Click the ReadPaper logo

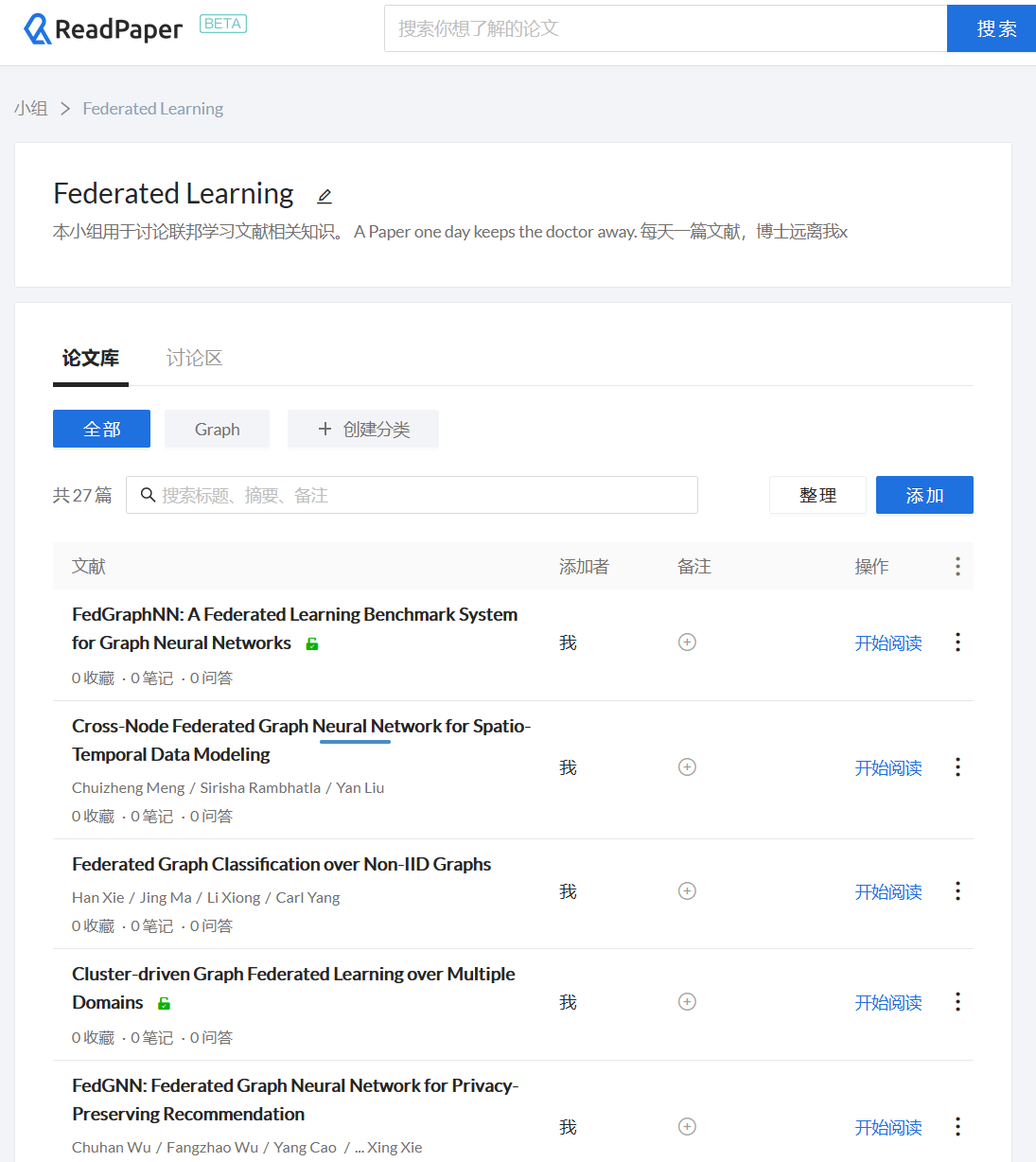coord(103,29)
